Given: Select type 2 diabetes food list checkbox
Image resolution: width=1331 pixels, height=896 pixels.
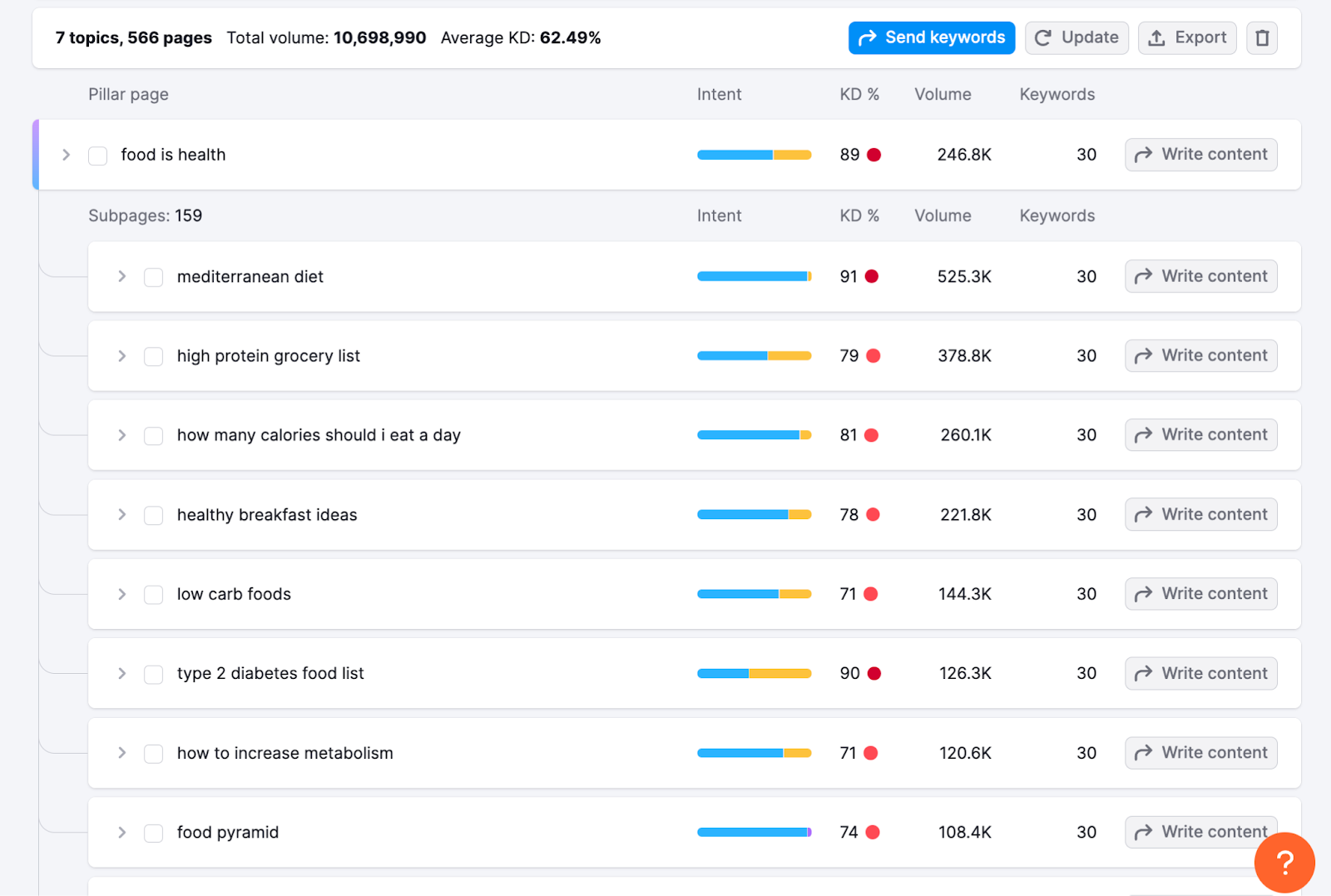Looking at the screenshot, I should [x=153, y=674].
